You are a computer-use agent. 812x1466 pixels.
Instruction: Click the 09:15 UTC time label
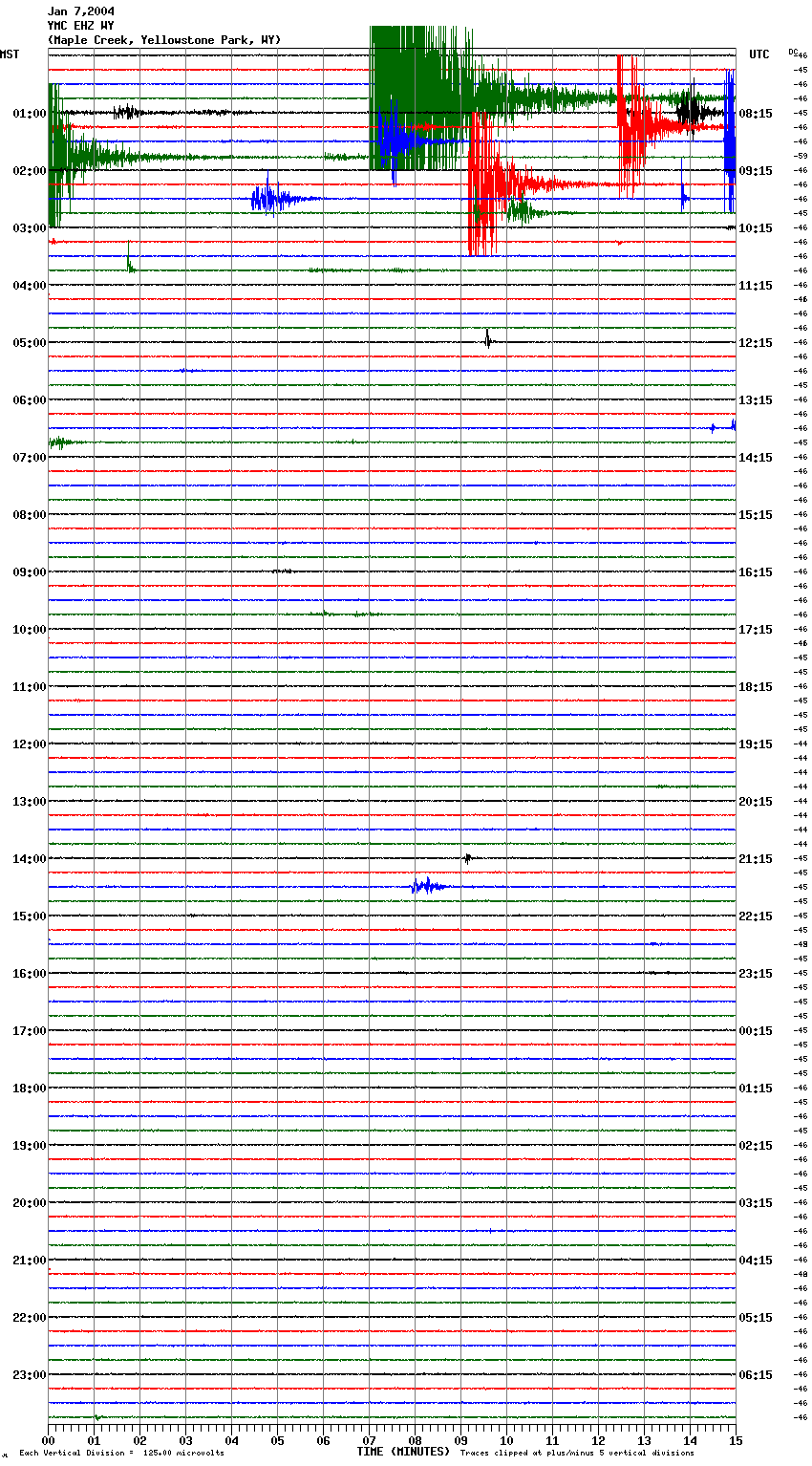click(x=756, y=171)
